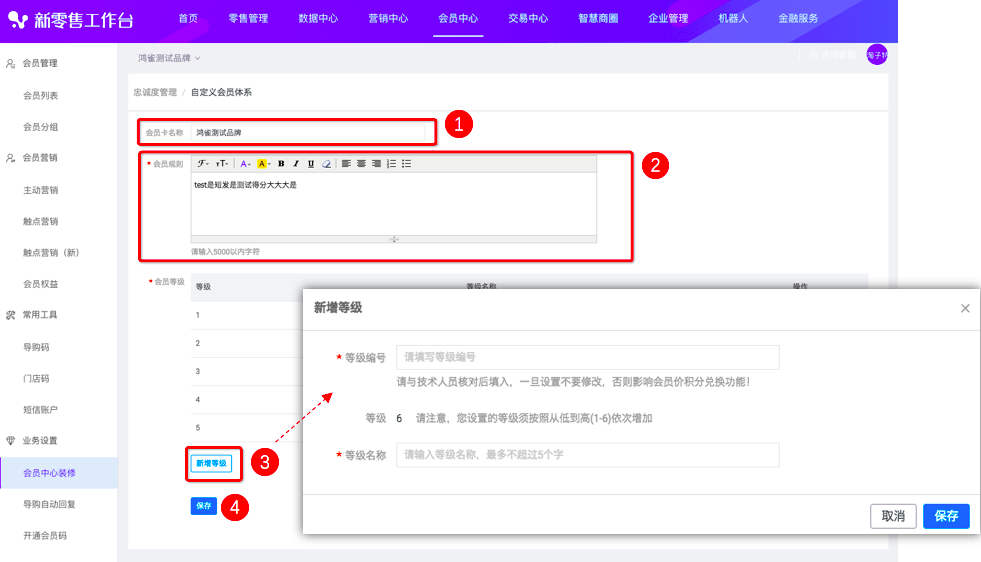Screen dimensions: 981x562
Task: Click the 新增等级 button
Action: tap(211, 463)
